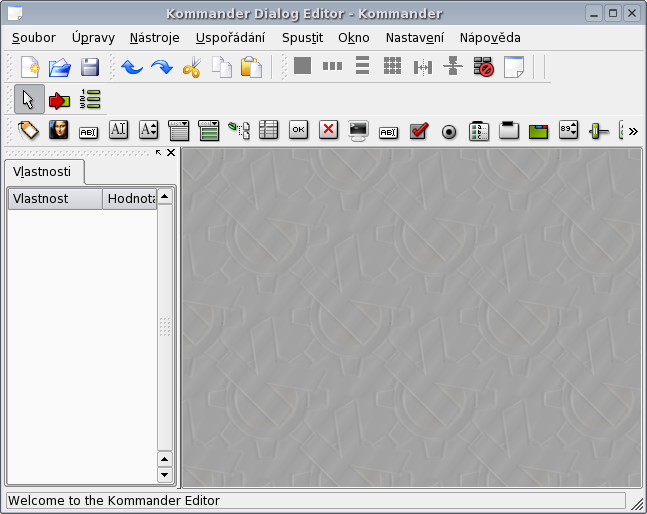Screen dimensions: 647x514
Task: Open the Okno menu
Action: click(x=354, y=38)
